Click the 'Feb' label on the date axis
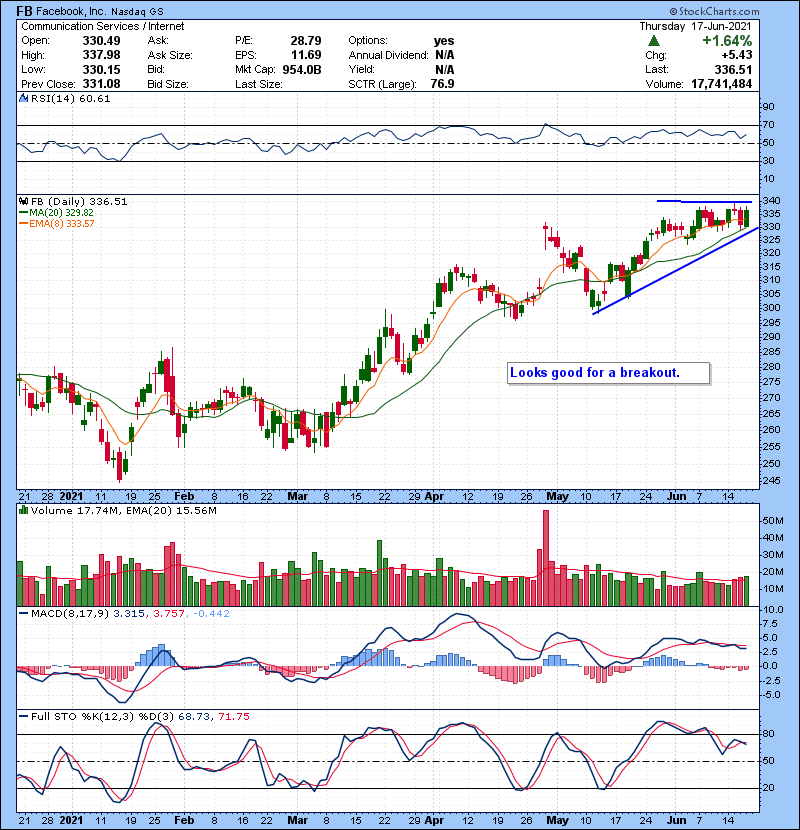 point(183,495)
